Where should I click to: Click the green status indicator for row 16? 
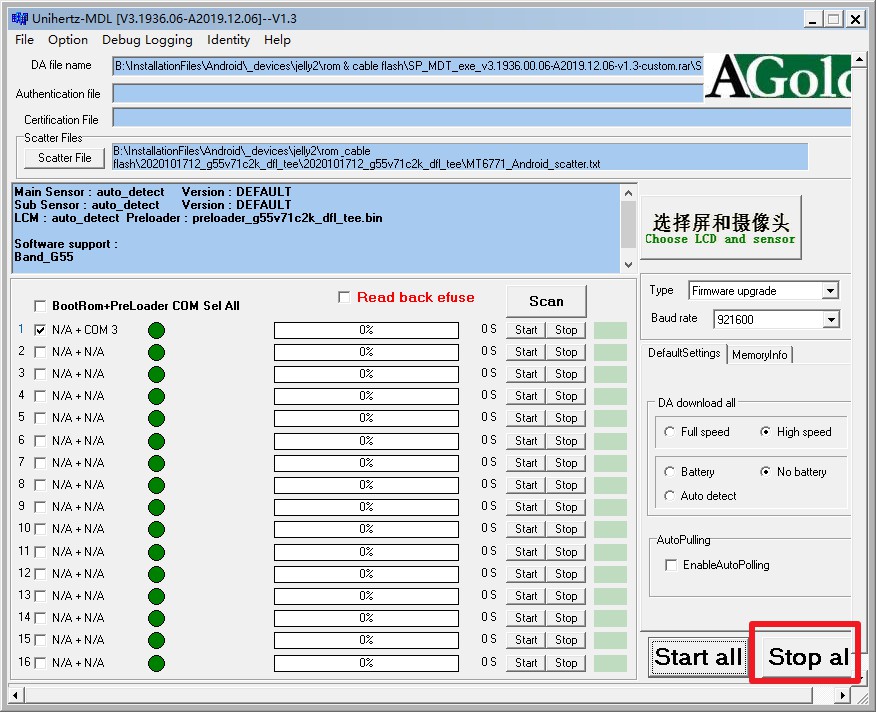156,663
